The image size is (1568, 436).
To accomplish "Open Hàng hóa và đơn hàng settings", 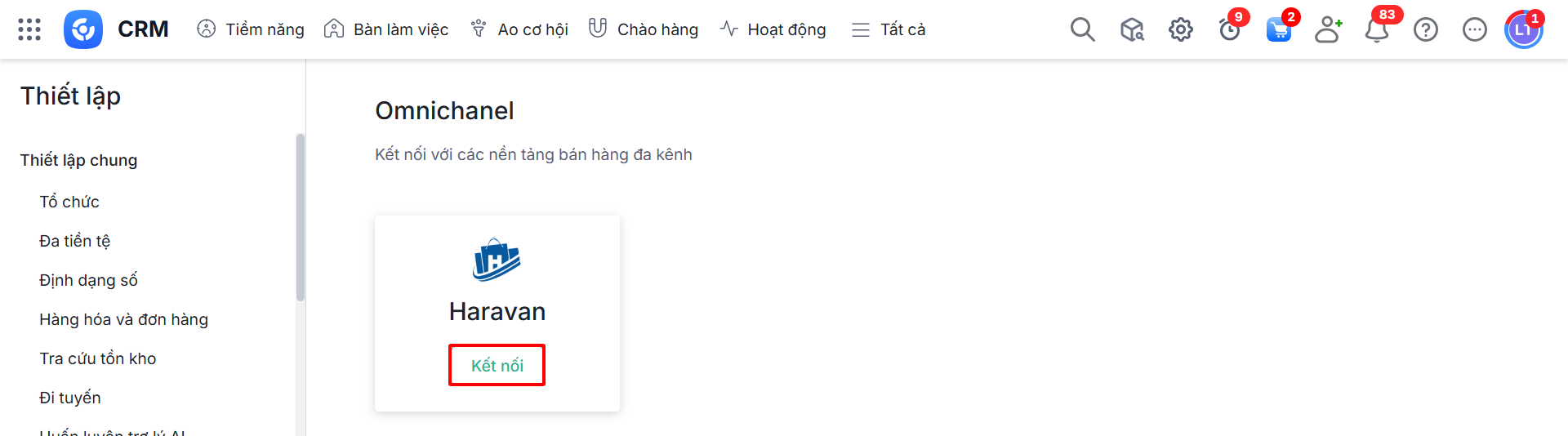I will point(123,319).
